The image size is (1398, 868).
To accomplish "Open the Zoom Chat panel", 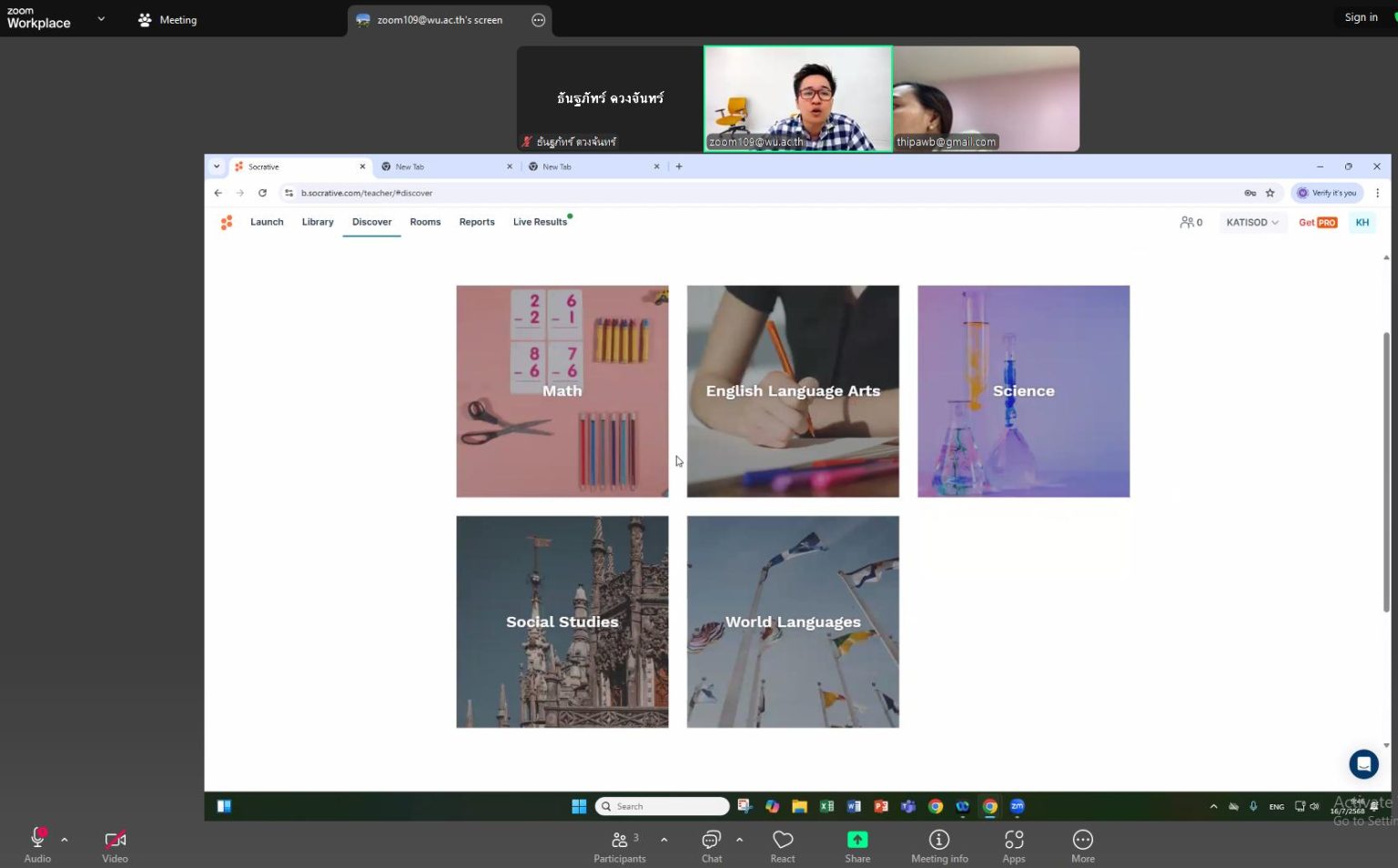I will (x=711, y=845).
